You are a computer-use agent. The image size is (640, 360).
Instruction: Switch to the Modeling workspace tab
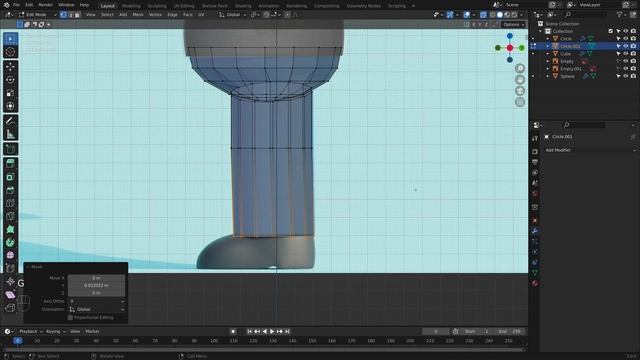[131, 6]
